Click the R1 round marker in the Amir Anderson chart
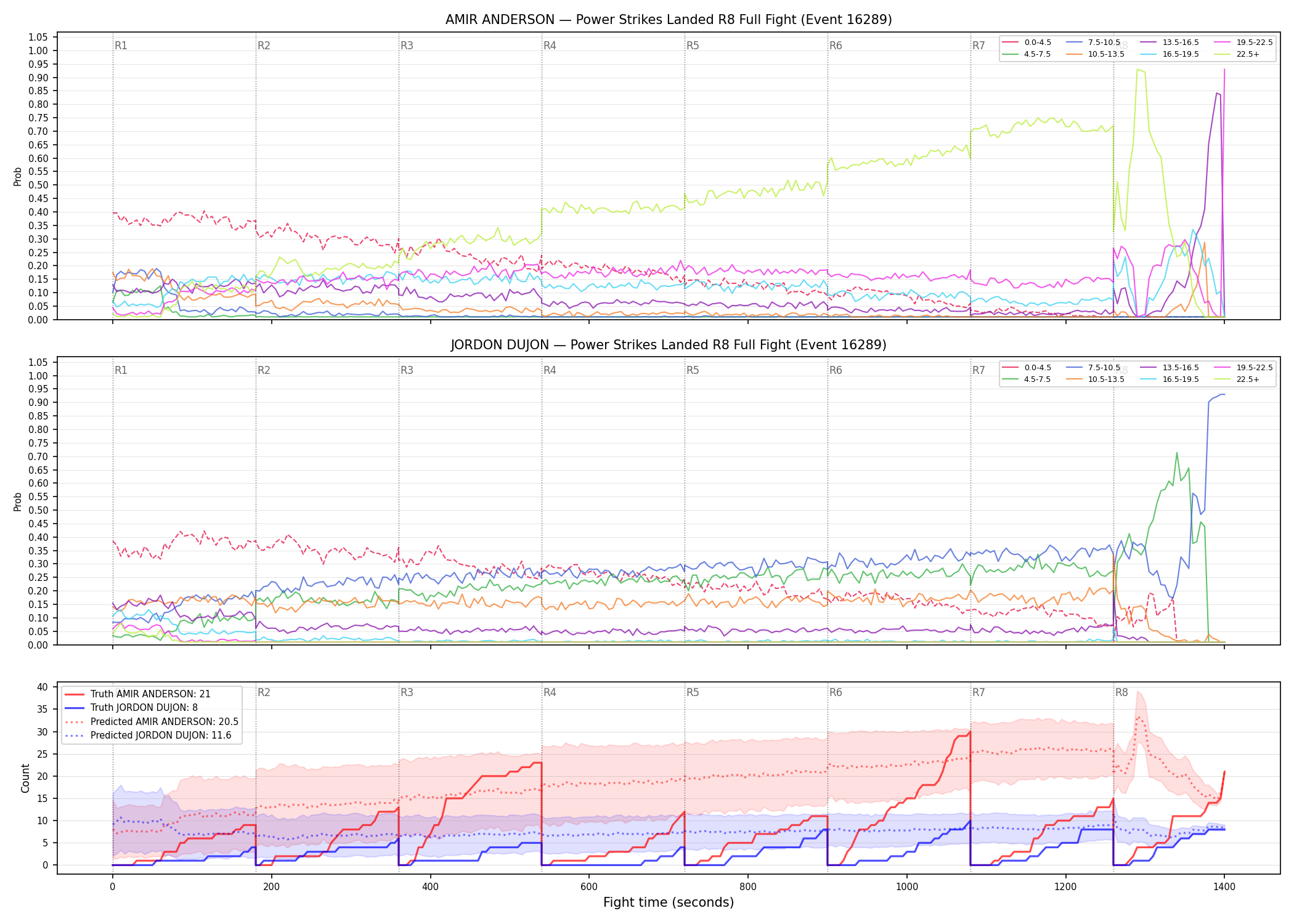 121,46
